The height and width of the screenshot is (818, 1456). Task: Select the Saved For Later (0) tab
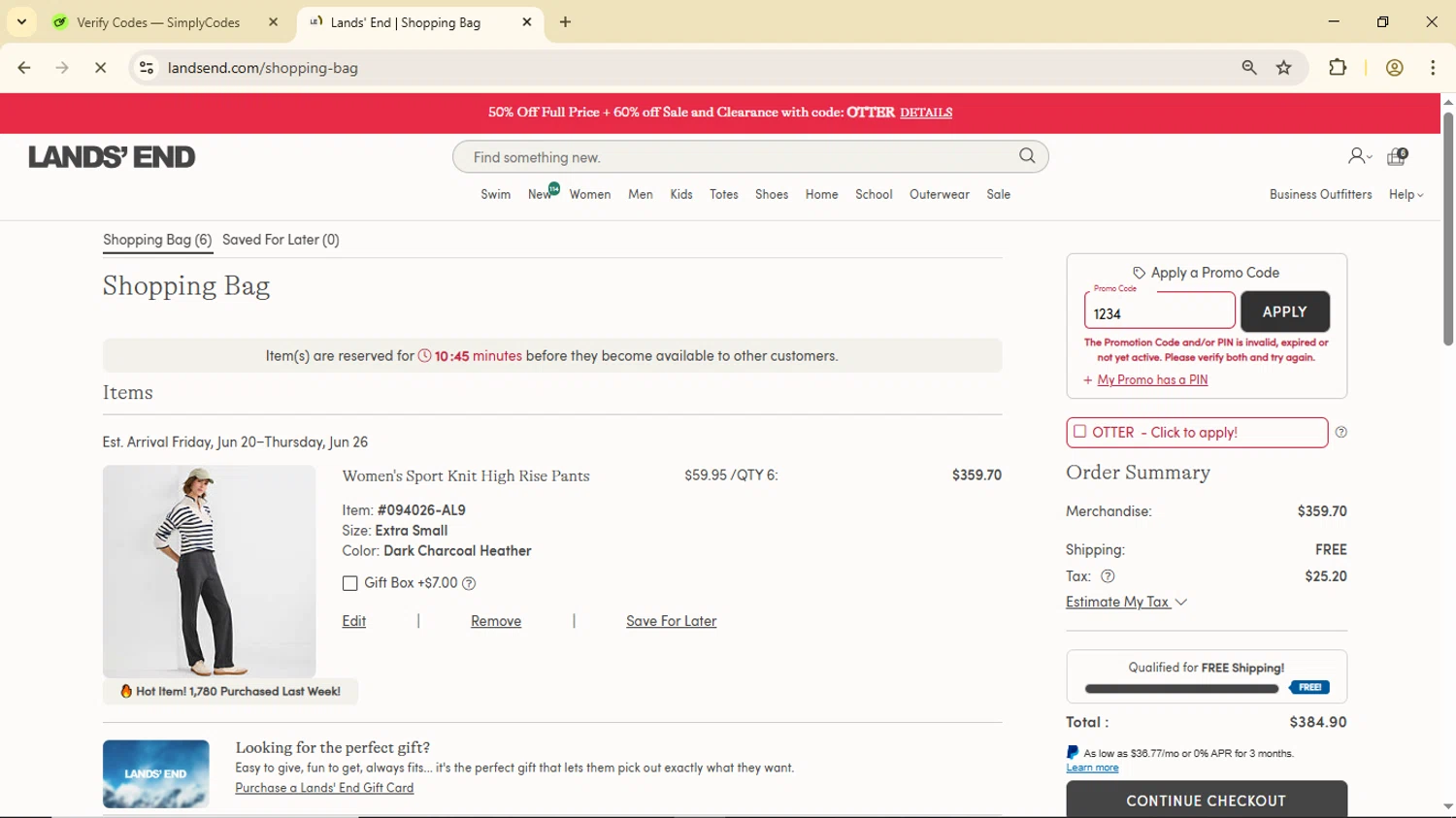click(281, 240)
